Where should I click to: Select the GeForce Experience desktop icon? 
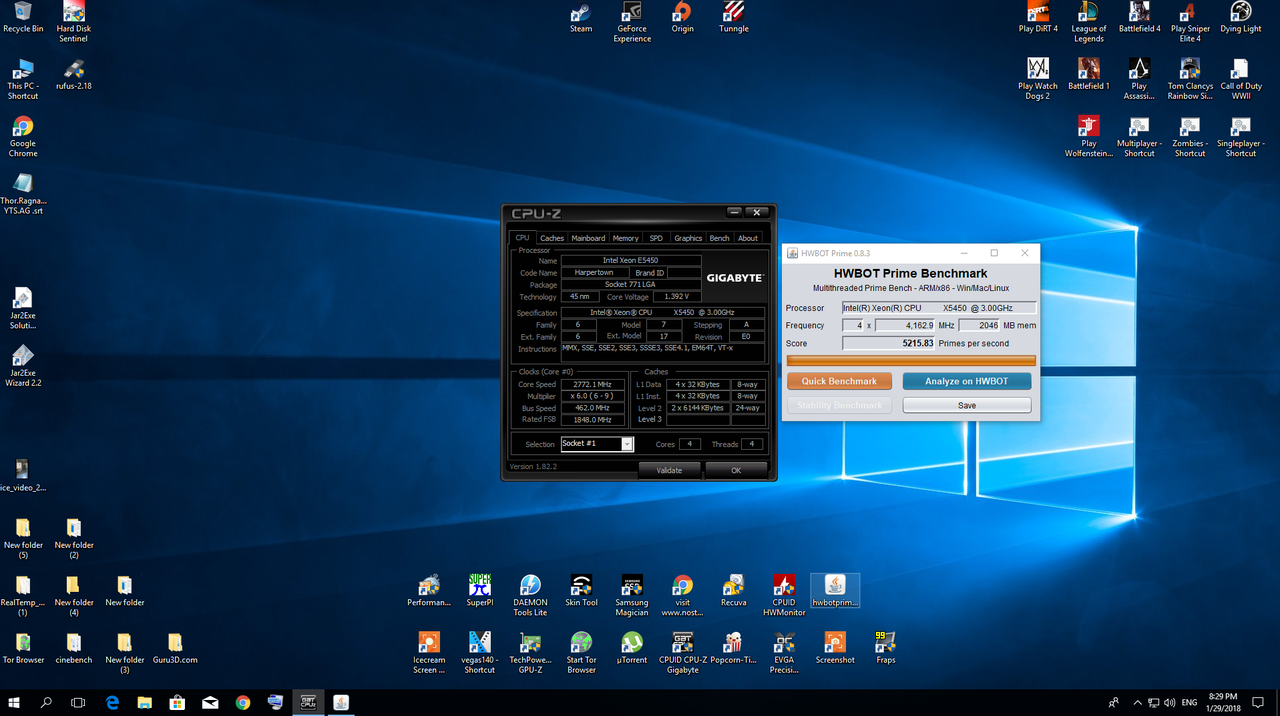632,22
